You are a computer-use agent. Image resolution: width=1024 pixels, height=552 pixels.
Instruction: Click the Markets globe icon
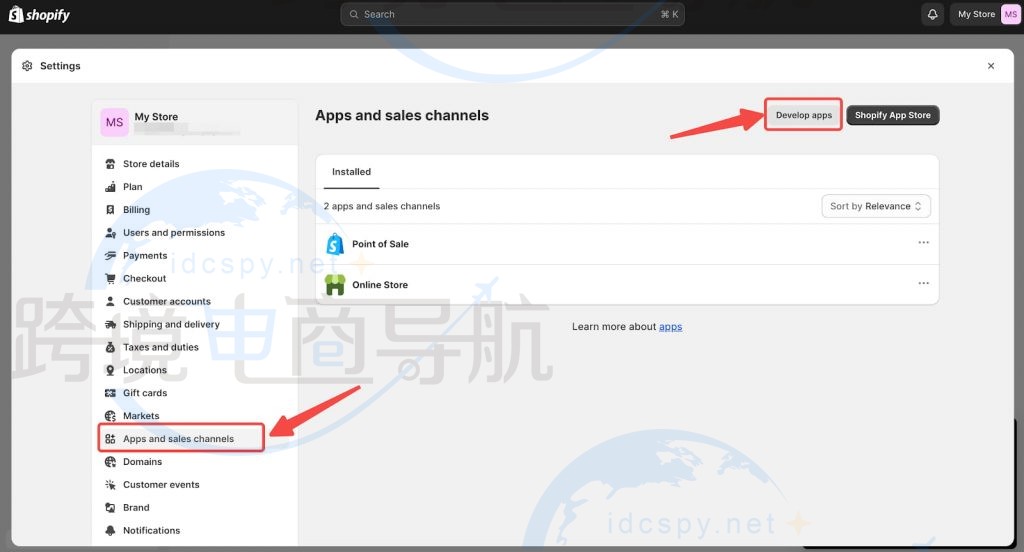[x=110, y=415]
